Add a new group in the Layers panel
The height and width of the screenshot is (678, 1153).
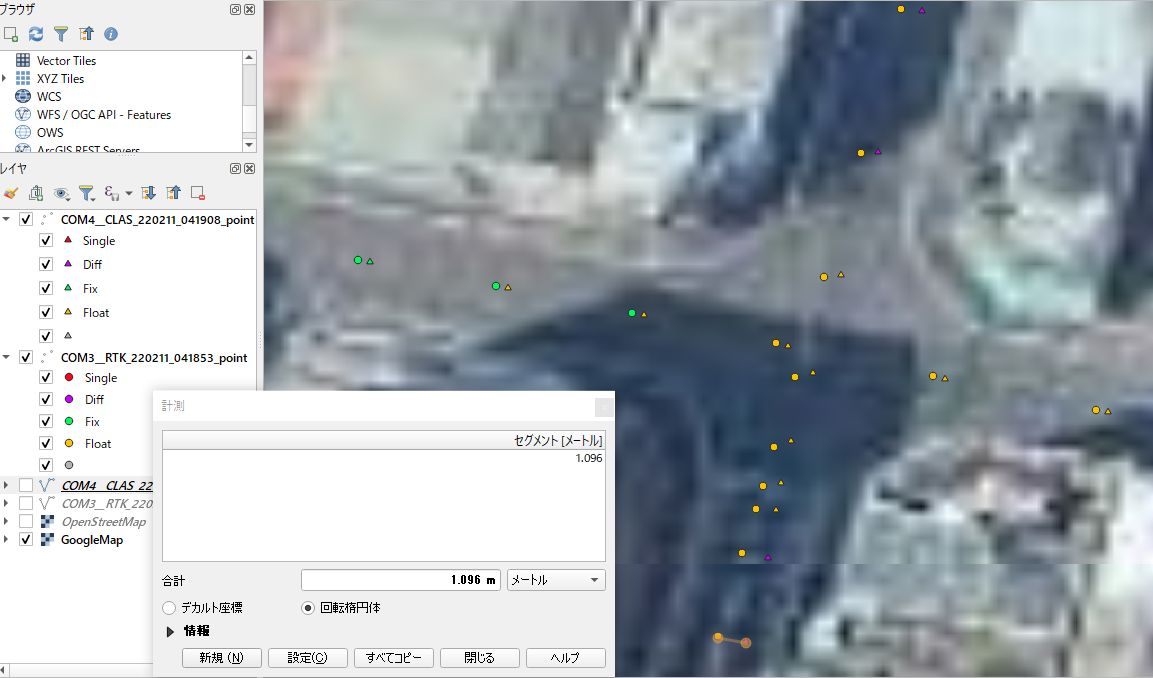click(37, 193)
